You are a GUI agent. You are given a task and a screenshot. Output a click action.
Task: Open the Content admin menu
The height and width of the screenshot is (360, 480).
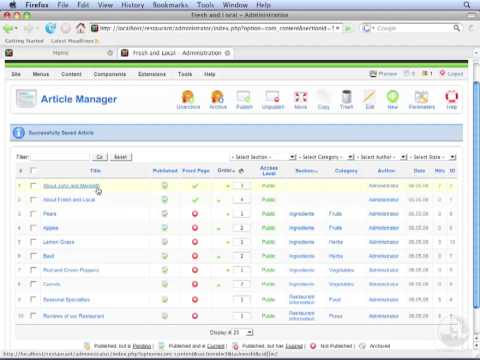pos(71,74)
